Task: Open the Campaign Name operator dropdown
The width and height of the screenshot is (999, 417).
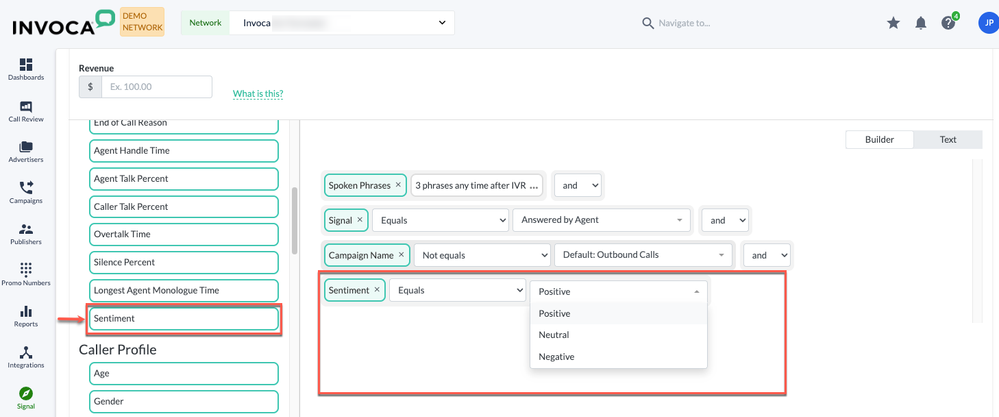Action: (481, 255)
